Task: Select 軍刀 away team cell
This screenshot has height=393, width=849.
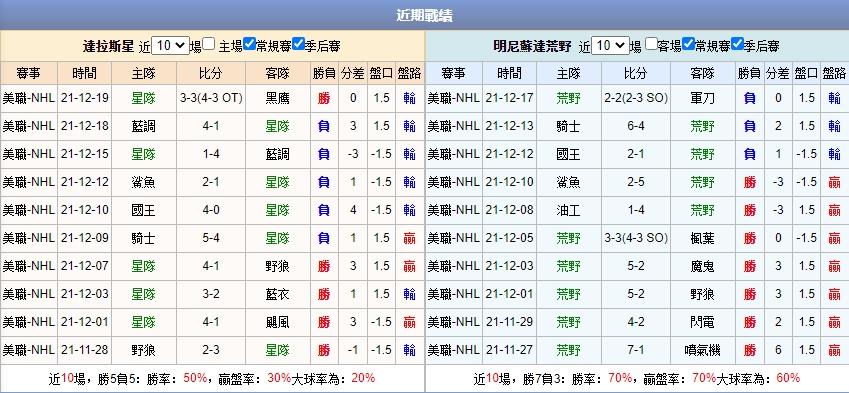Action: pos(703,98)
